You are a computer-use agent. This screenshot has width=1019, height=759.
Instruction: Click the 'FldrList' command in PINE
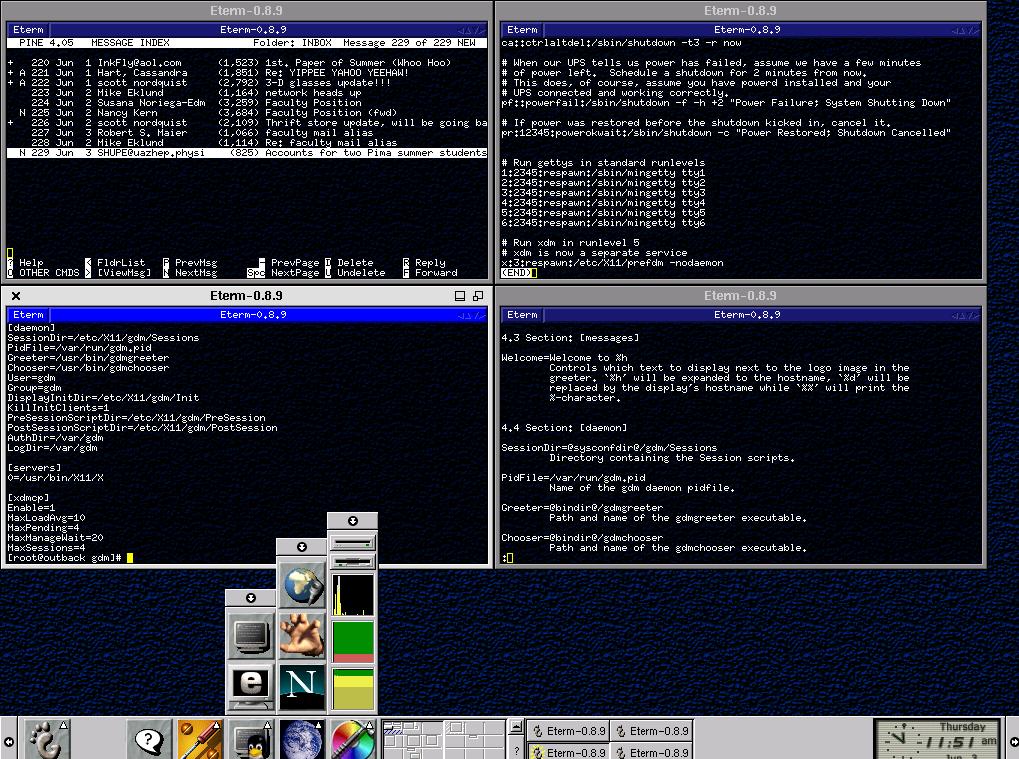(x=121, y=263)
